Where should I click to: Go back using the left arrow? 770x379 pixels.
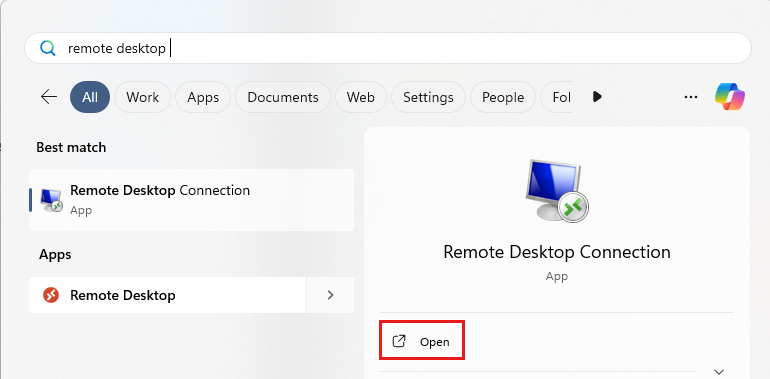[49, 97]
